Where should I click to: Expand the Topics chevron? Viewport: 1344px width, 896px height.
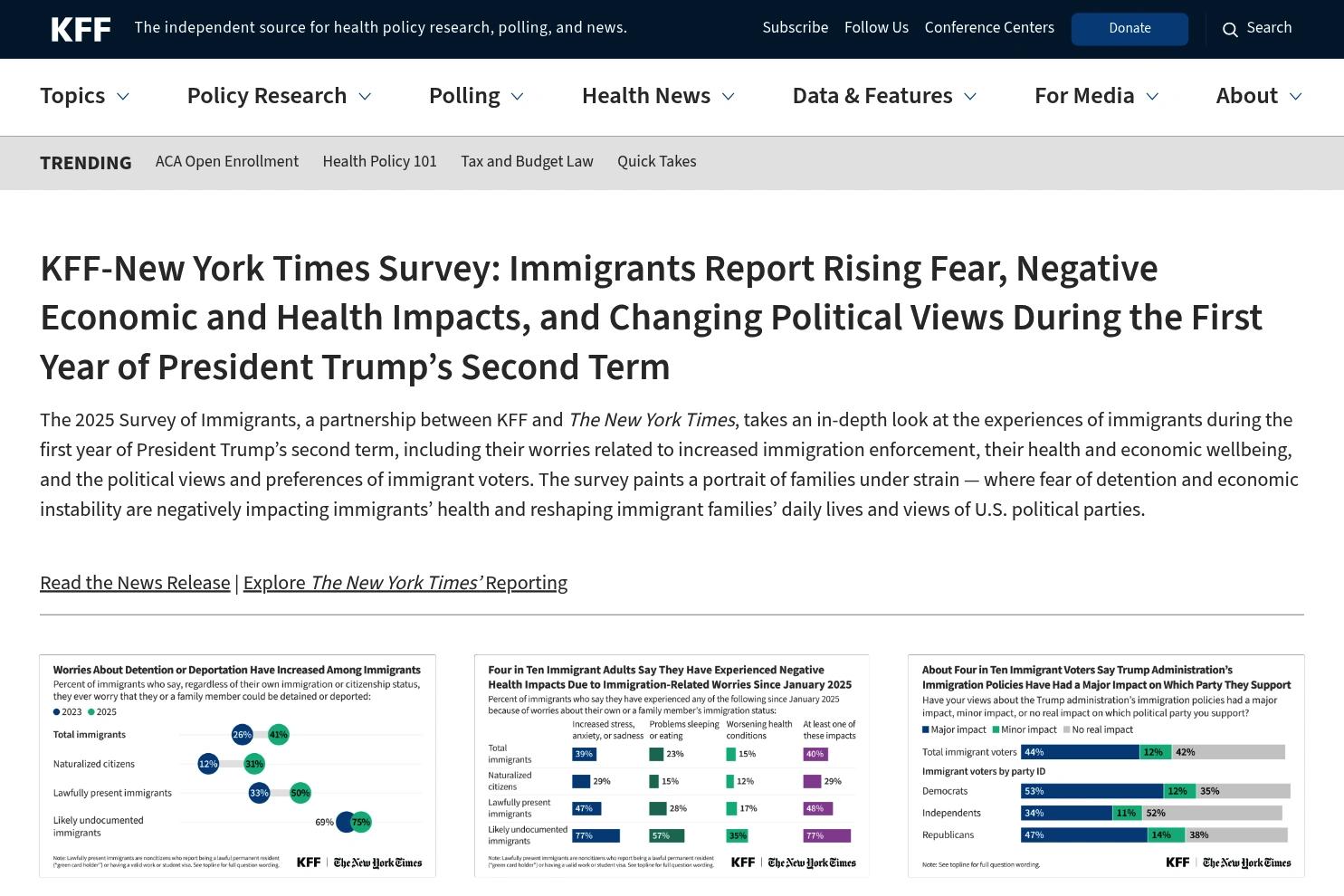point(123,96)
